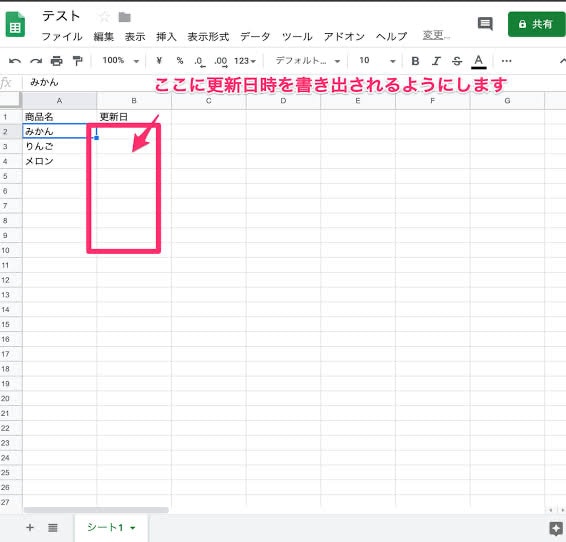Click the テスト document title

(x=61, y=16)
